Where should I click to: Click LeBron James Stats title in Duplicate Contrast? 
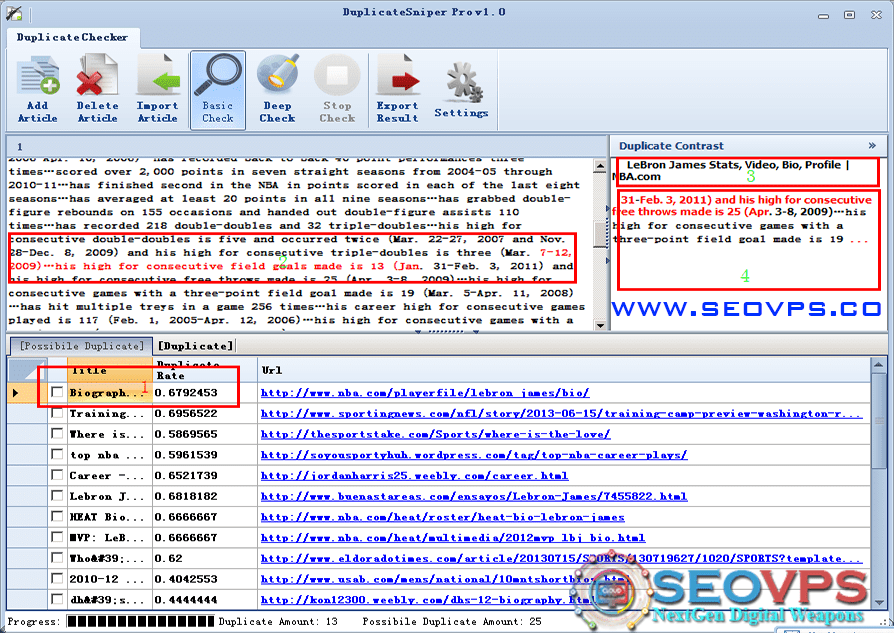pyautogui.click(x=733, y=171)
